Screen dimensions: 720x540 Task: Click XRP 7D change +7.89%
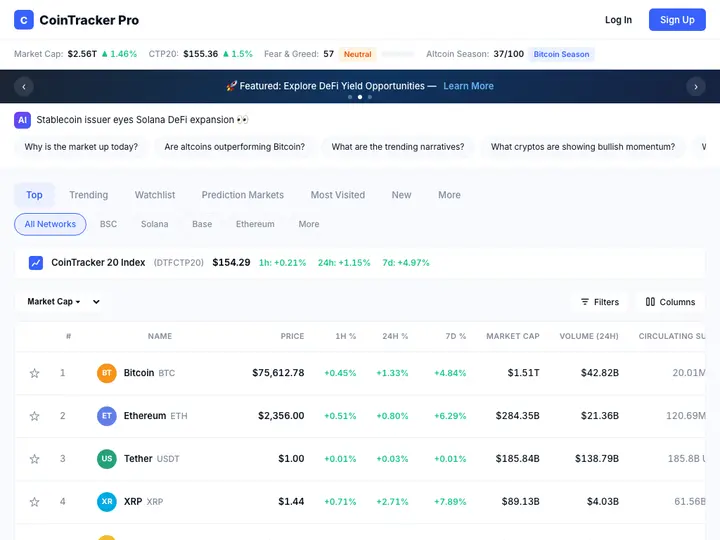(x=450, y=502)
